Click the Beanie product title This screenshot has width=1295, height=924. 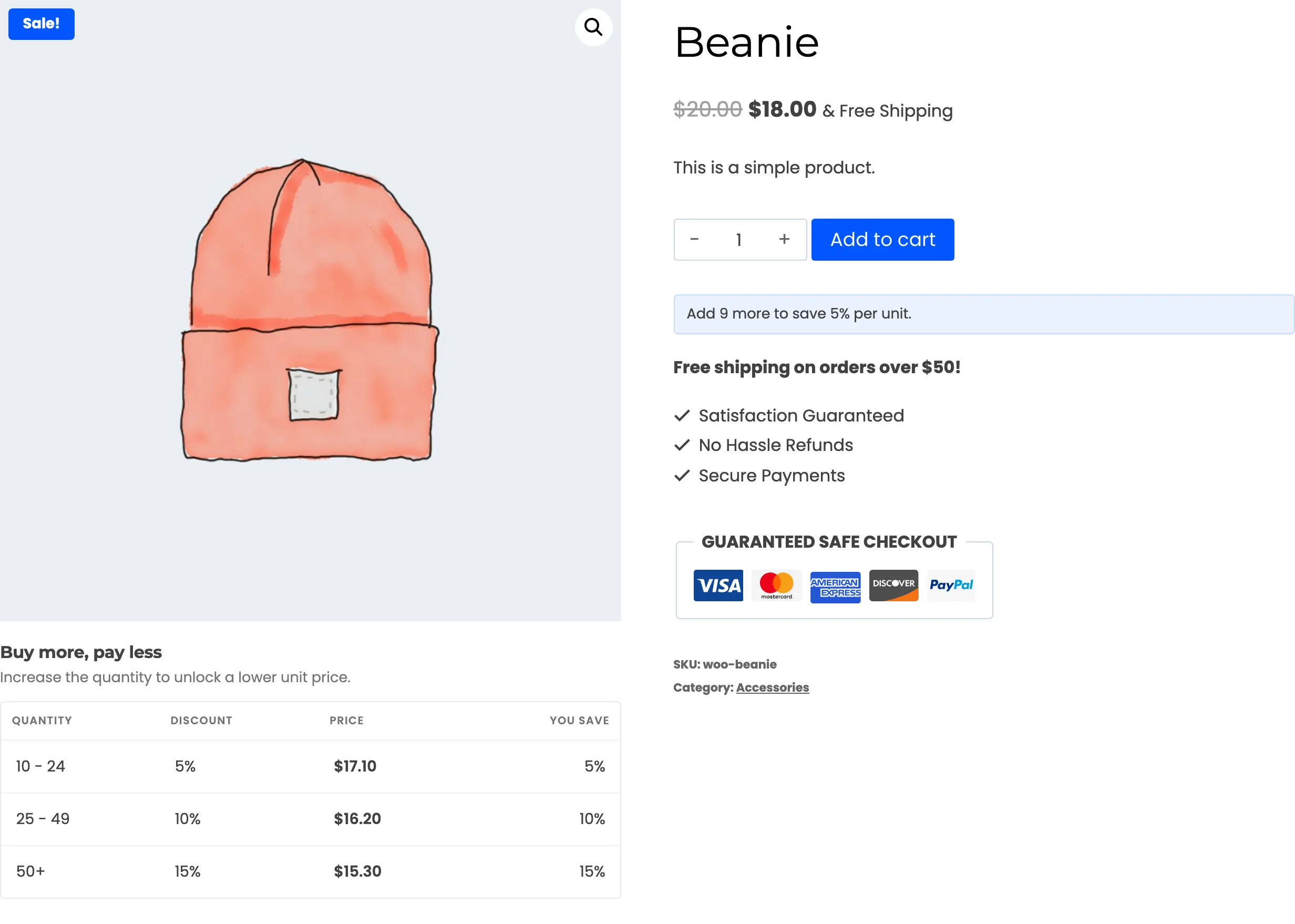point(746,42)
